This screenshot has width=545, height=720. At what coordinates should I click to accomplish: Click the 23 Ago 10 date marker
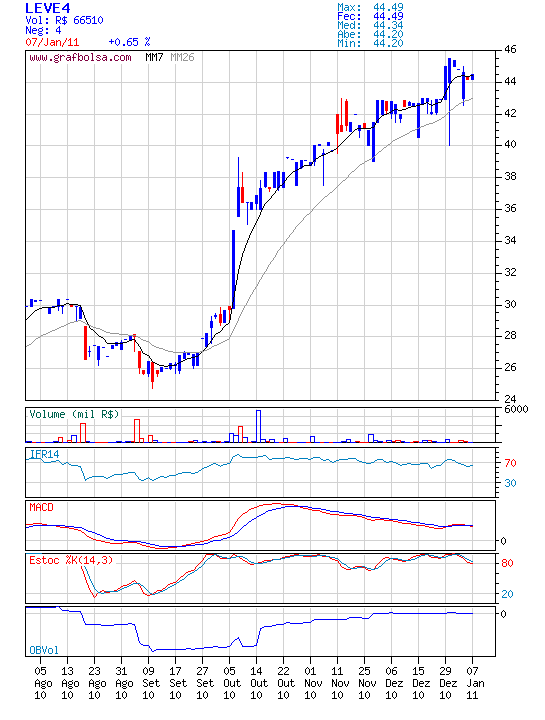point(95,683)
